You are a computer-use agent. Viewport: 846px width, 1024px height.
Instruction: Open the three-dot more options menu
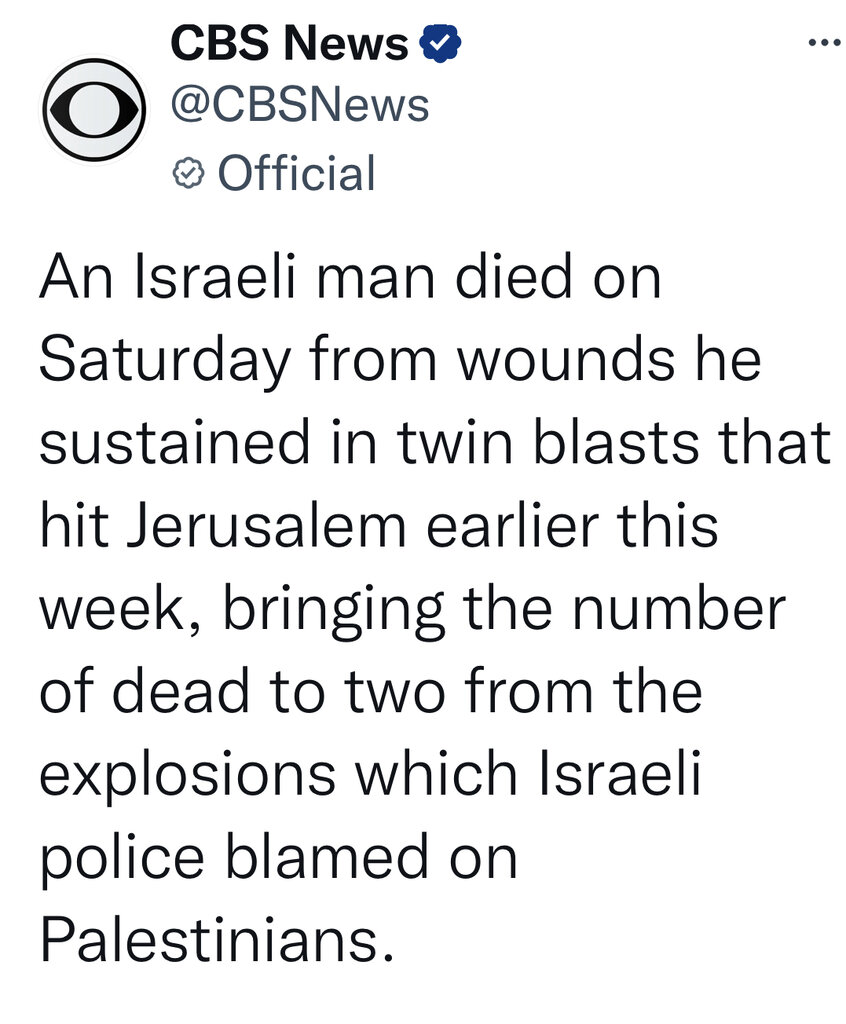[x=824, y=44]
